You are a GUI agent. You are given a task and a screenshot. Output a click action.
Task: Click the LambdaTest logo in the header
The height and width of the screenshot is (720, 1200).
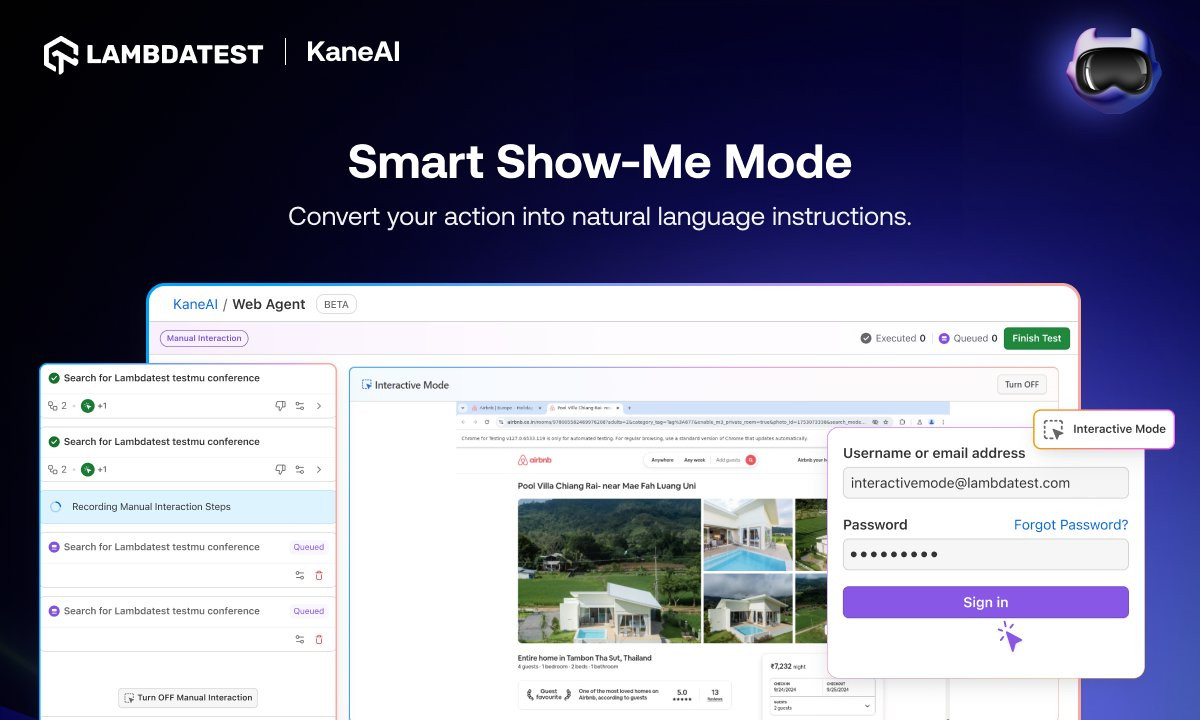154,53
